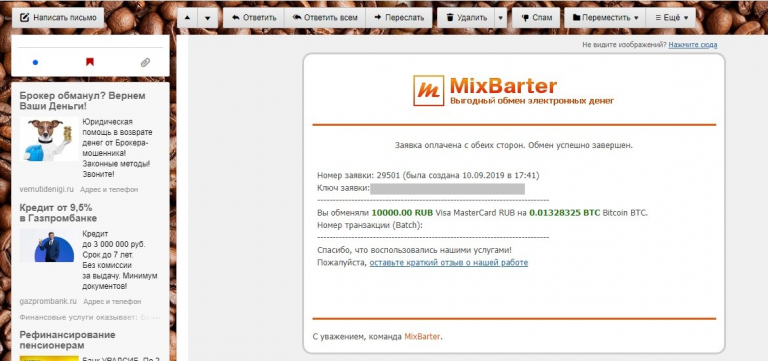The height and width of the screenshot is (361, 768).
Task: Compose a new letter with Написать письмо
Action: click(x=58, y=18)
